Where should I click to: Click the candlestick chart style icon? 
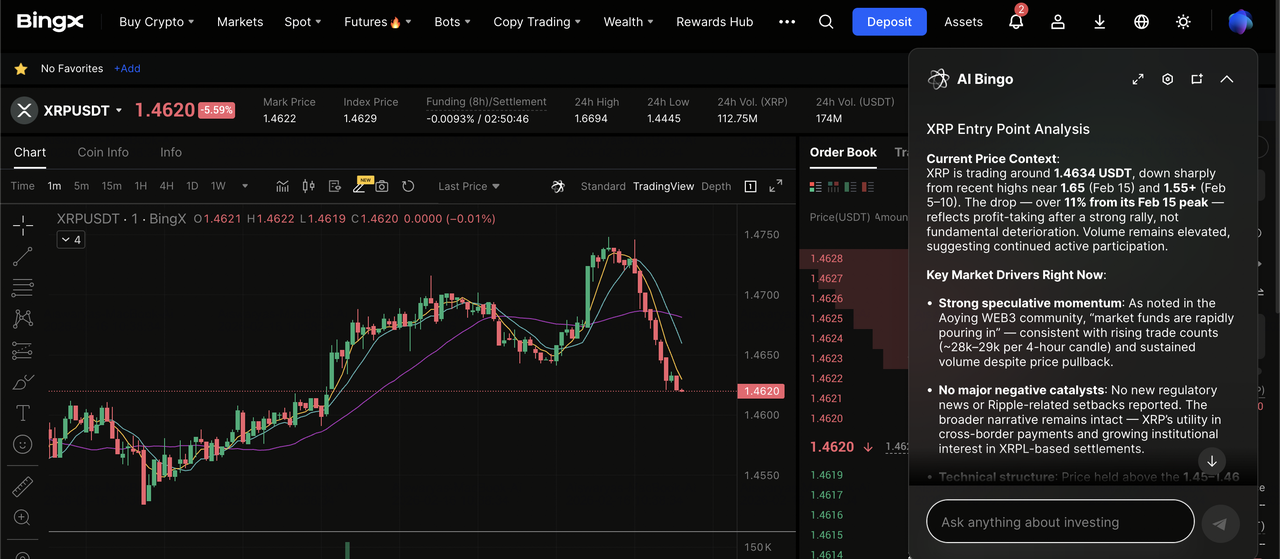click(308, 186)
